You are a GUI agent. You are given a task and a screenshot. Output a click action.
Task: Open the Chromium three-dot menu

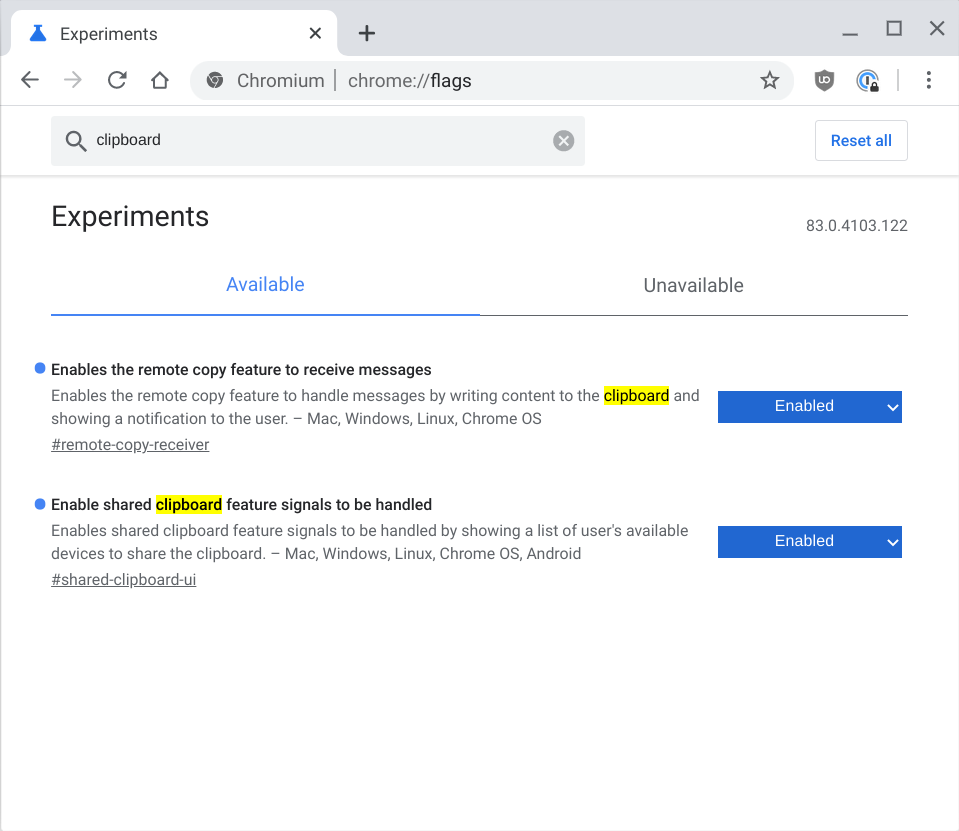pos(928,80)
